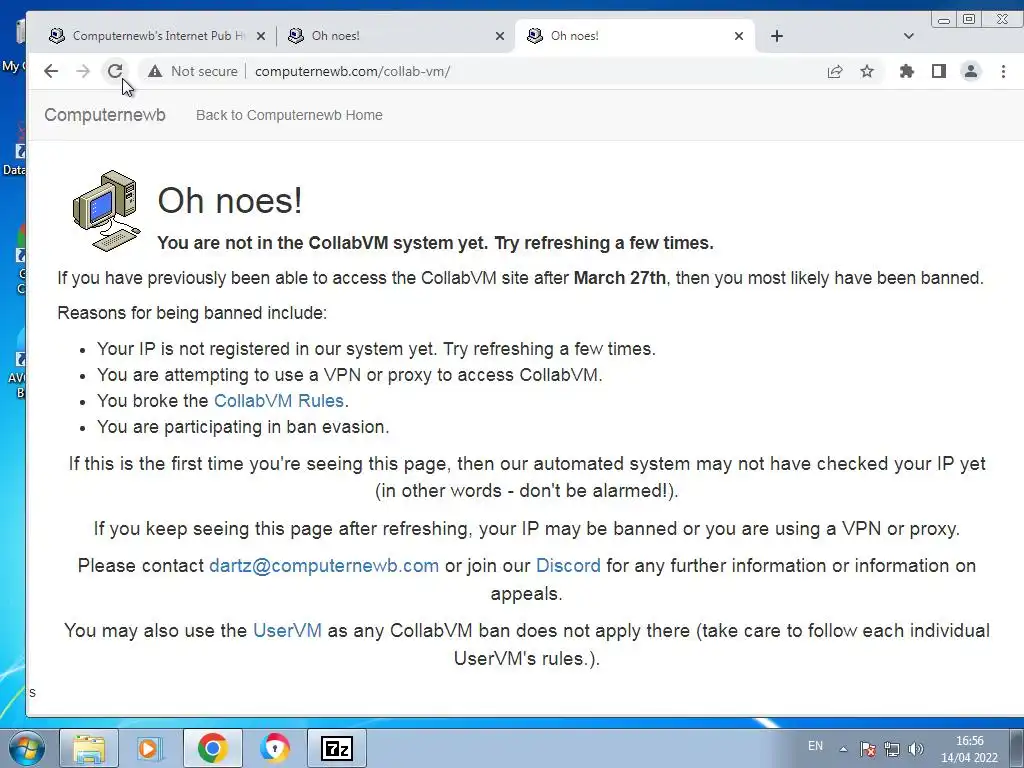Open the Chrome profile avatar menu
Screen dimensions: 1024x768
click(x=971, y=71)
